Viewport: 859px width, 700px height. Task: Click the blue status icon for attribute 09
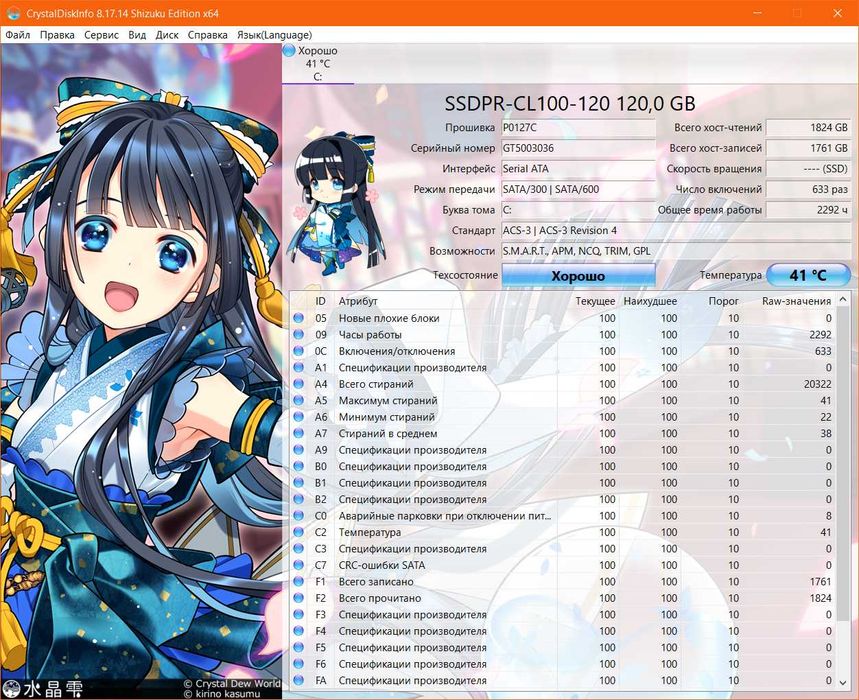[x=299, y=335]
